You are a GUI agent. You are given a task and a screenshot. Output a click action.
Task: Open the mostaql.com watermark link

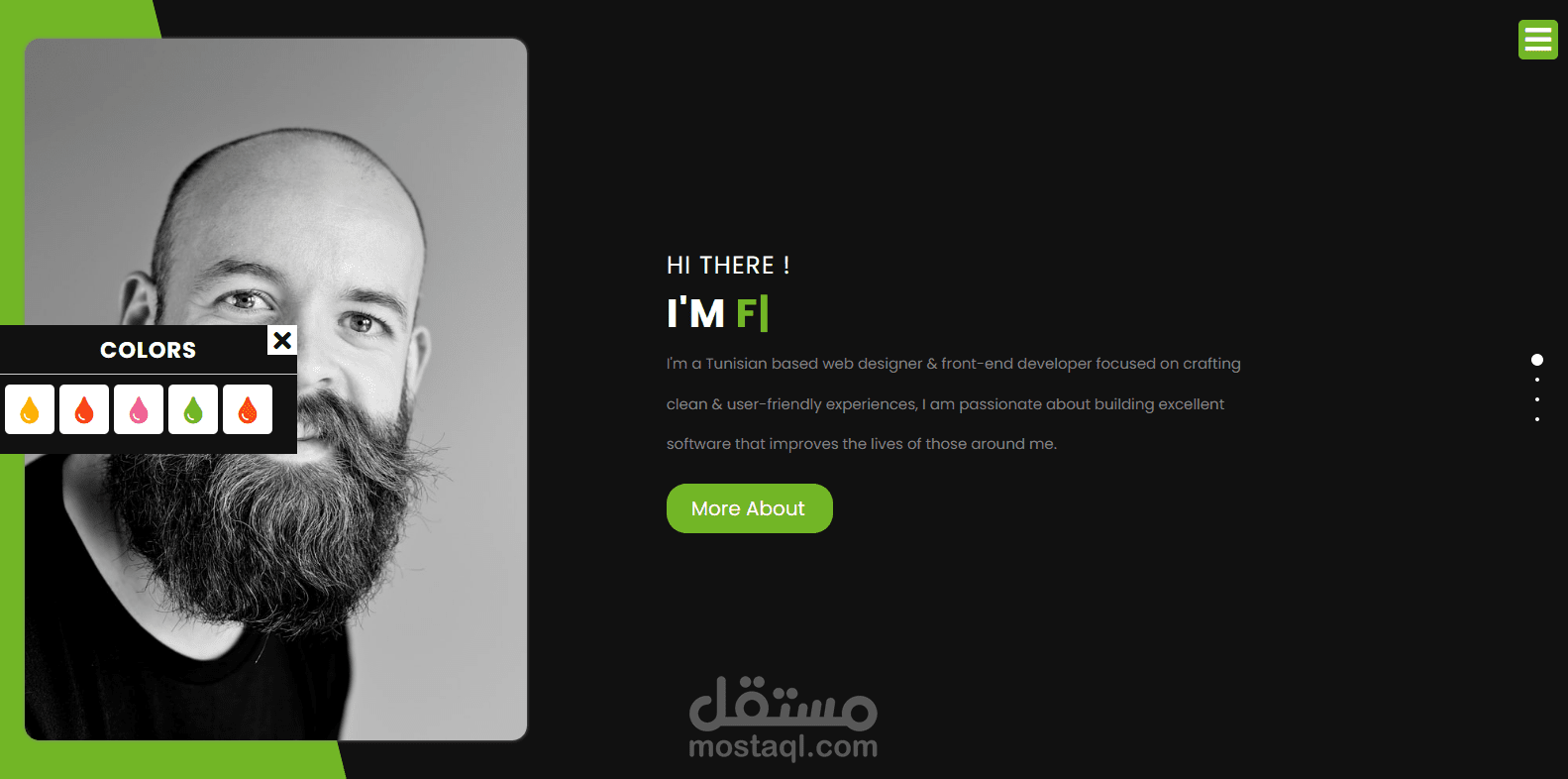click(x=783, y=720)
